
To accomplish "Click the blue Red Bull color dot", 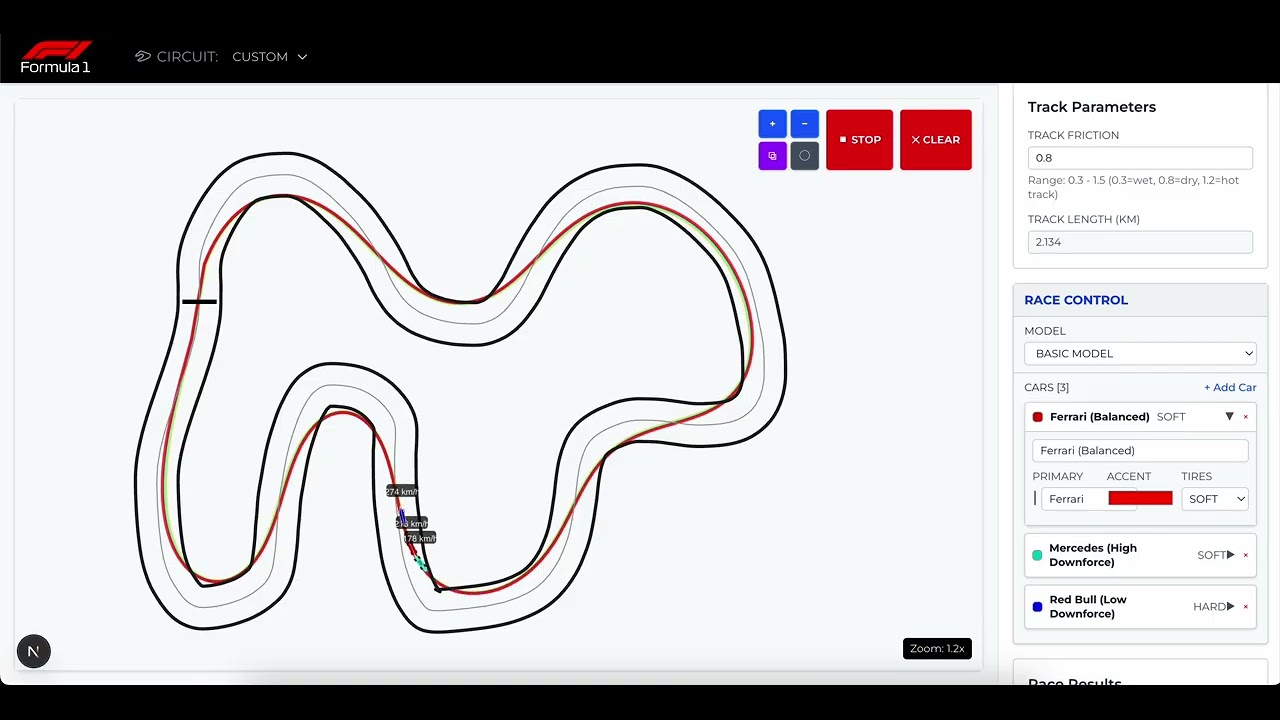I will click(1037, 607).
